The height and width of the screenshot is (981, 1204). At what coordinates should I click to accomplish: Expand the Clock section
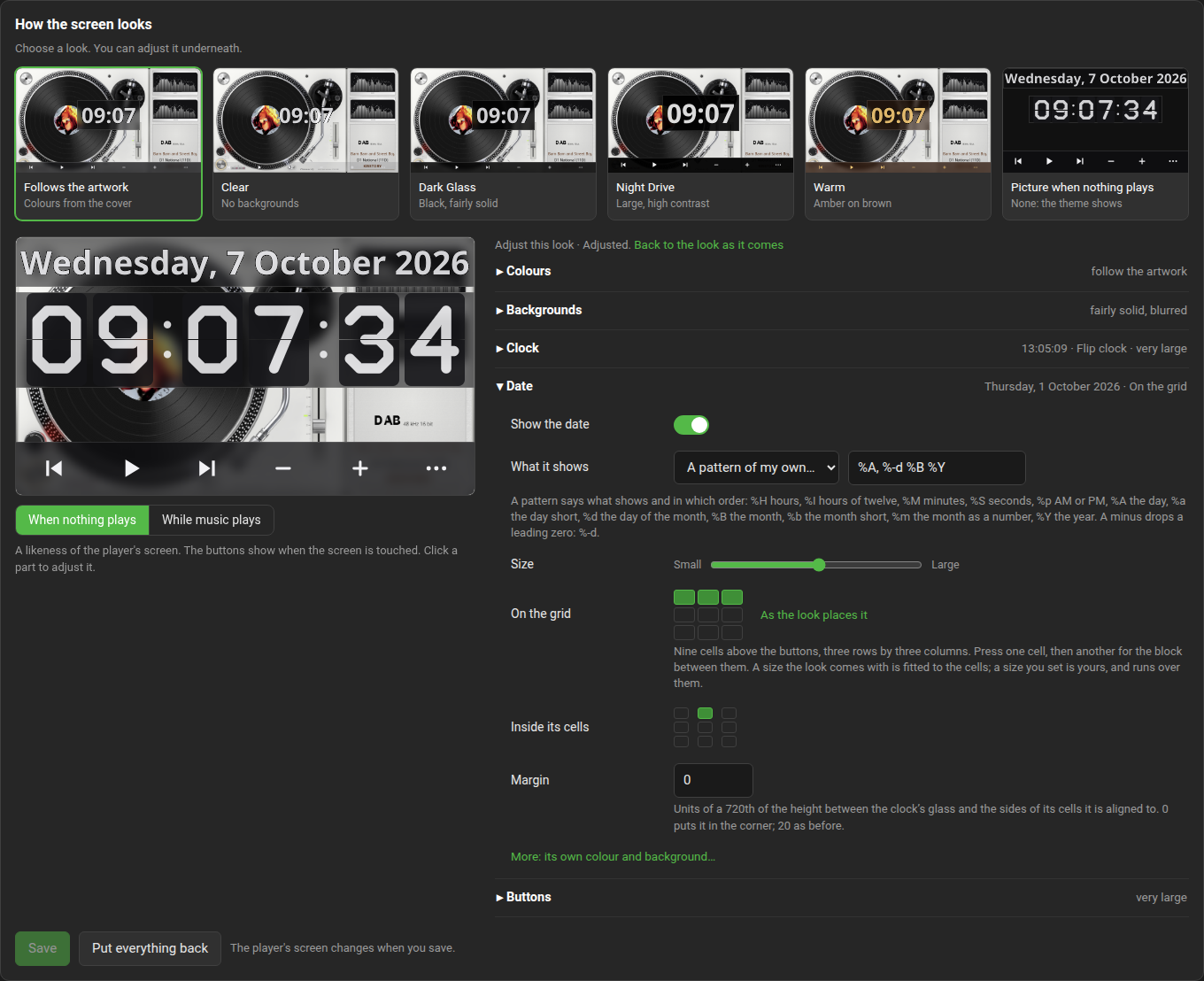841,348
